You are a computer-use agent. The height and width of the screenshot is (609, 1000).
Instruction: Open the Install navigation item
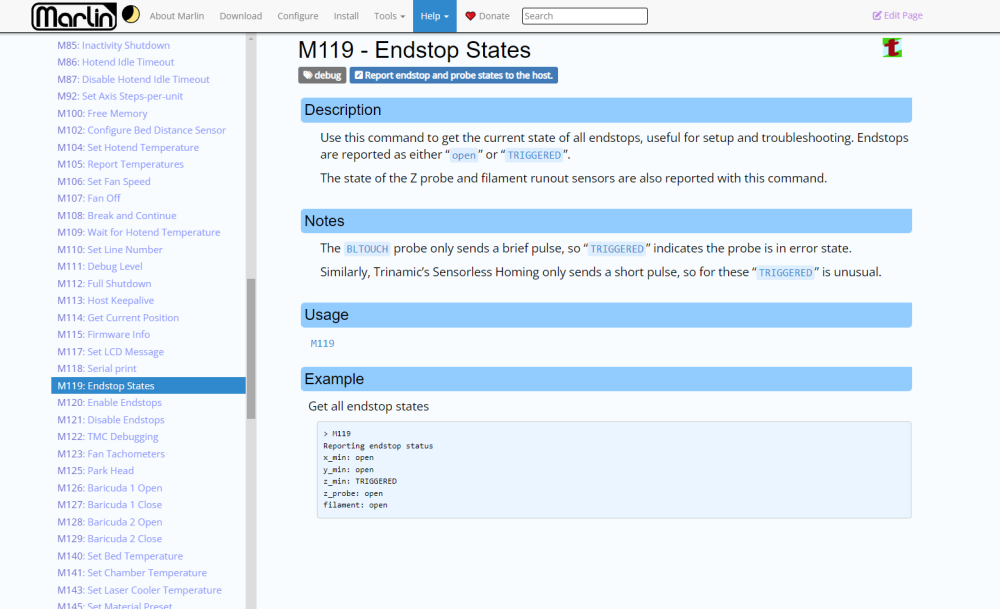point(346,16)
